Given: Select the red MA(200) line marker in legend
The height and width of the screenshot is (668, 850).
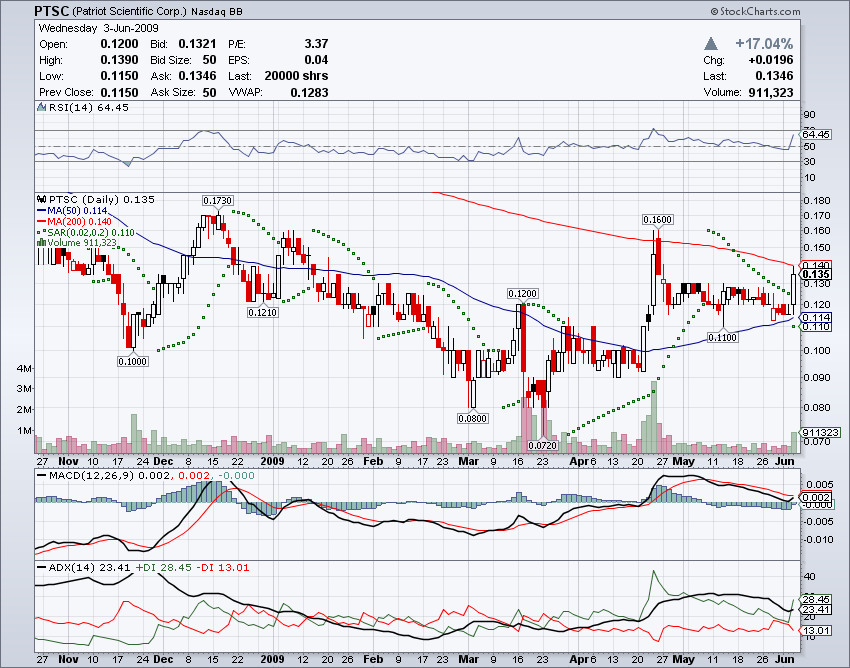Looking at the screenshot, I should 42,221.
